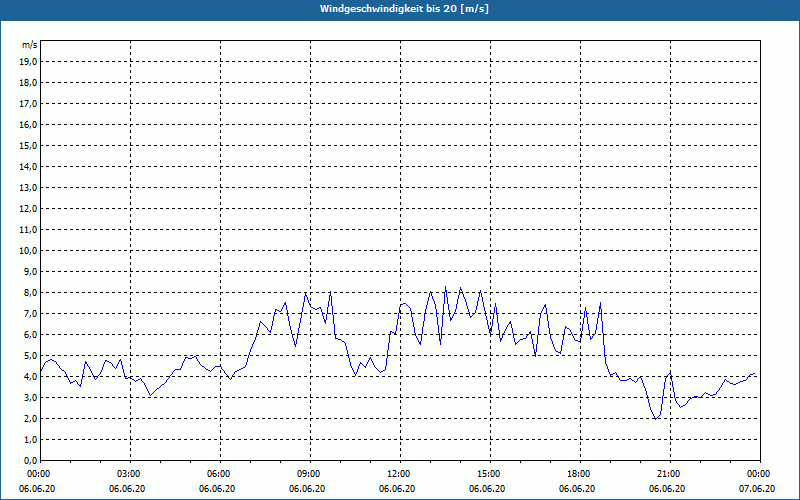Click the "14,0" y-axis value

(28, 166)
